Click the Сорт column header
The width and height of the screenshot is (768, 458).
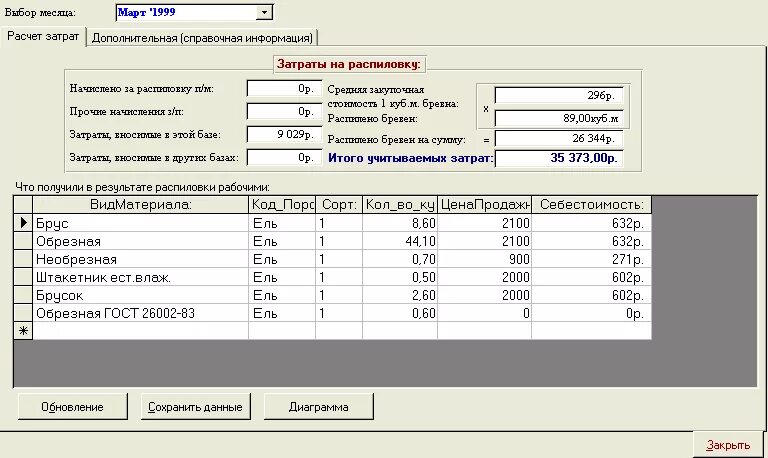click(339, 205)
